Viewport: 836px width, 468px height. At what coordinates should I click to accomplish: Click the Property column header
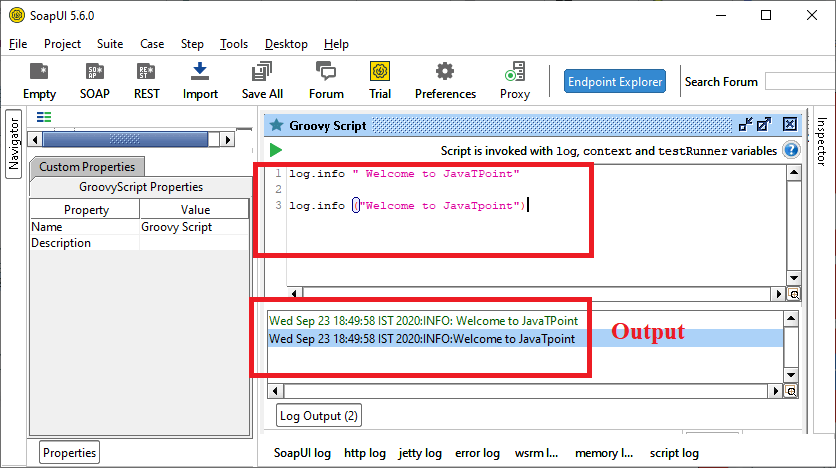coord(85,209)
